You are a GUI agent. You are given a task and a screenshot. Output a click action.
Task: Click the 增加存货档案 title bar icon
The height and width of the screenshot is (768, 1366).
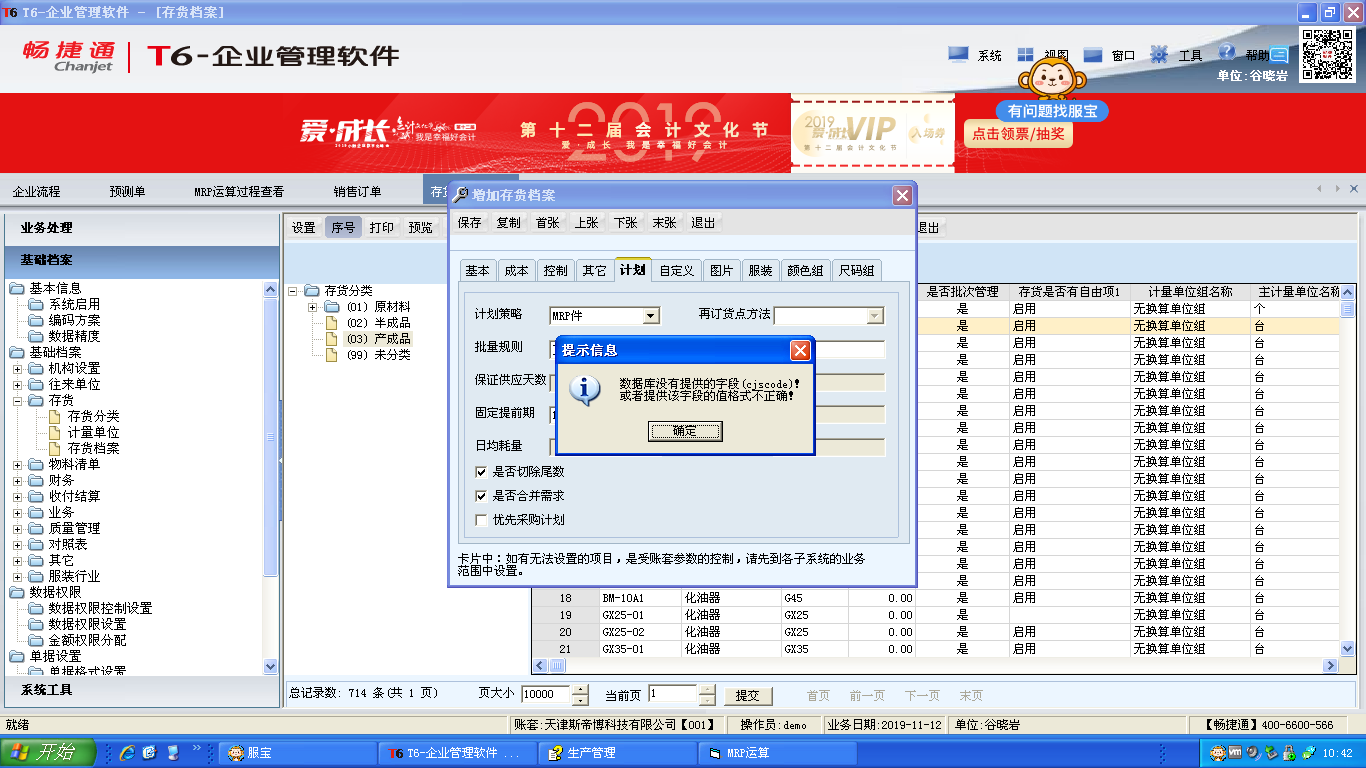click(x=461, y=195)
